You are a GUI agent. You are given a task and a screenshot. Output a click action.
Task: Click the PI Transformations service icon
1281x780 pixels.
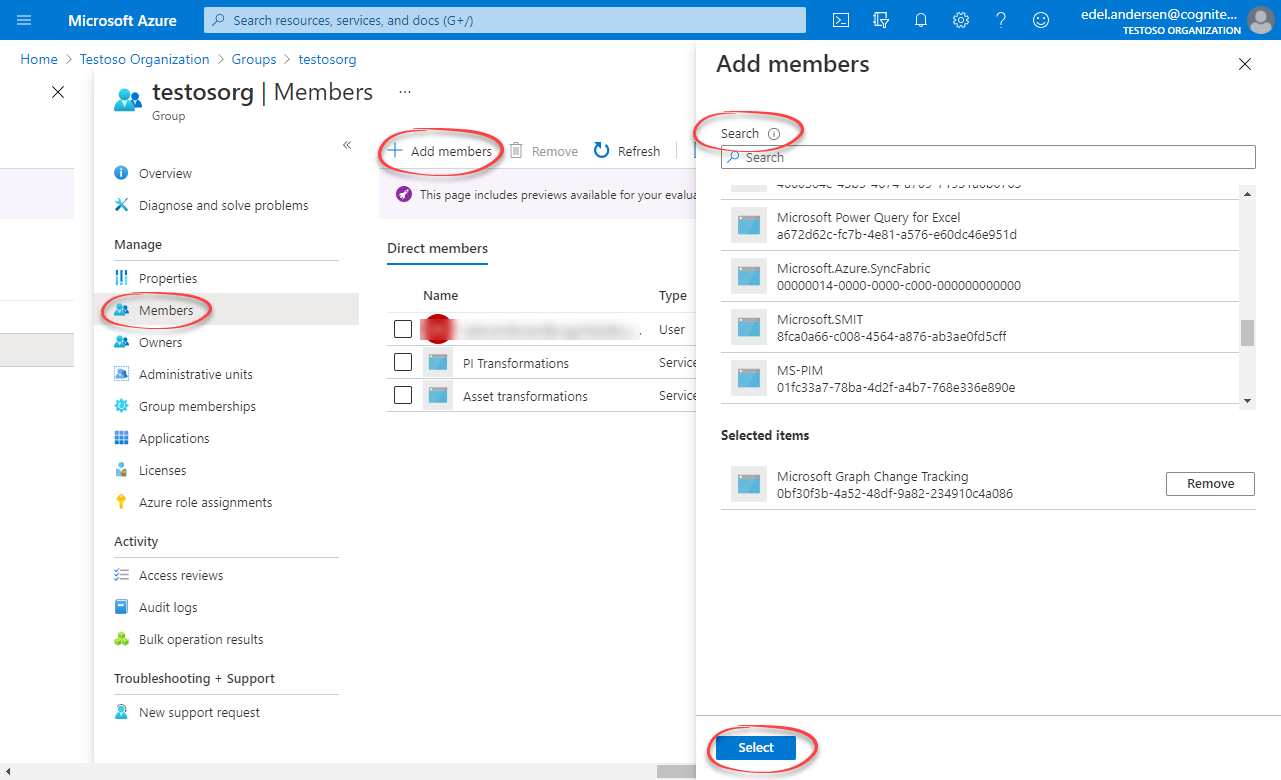tap(438, 362)
